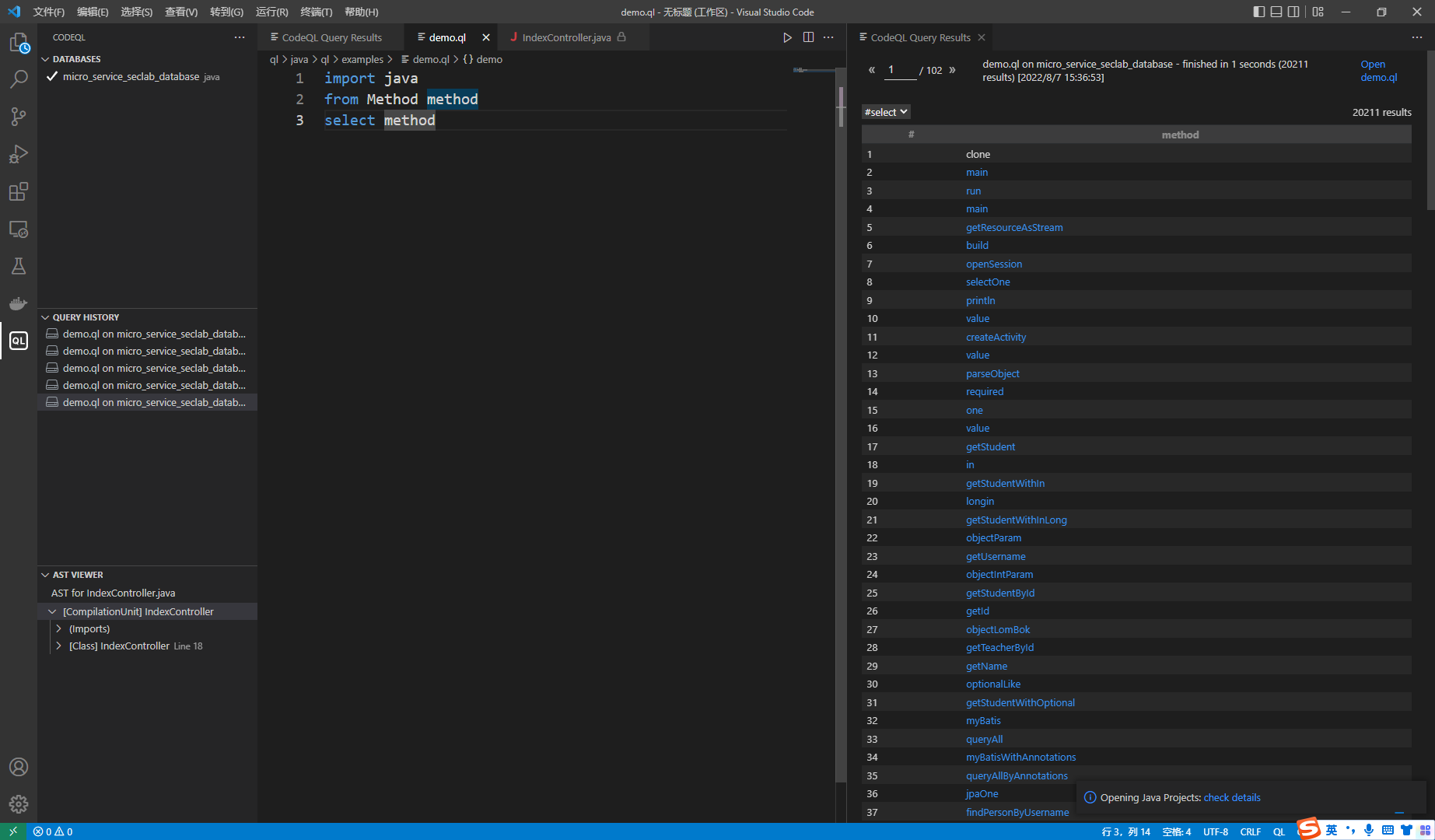Open Source Control view
This screenshot has width=1435, height=840.
pos(19,117)
